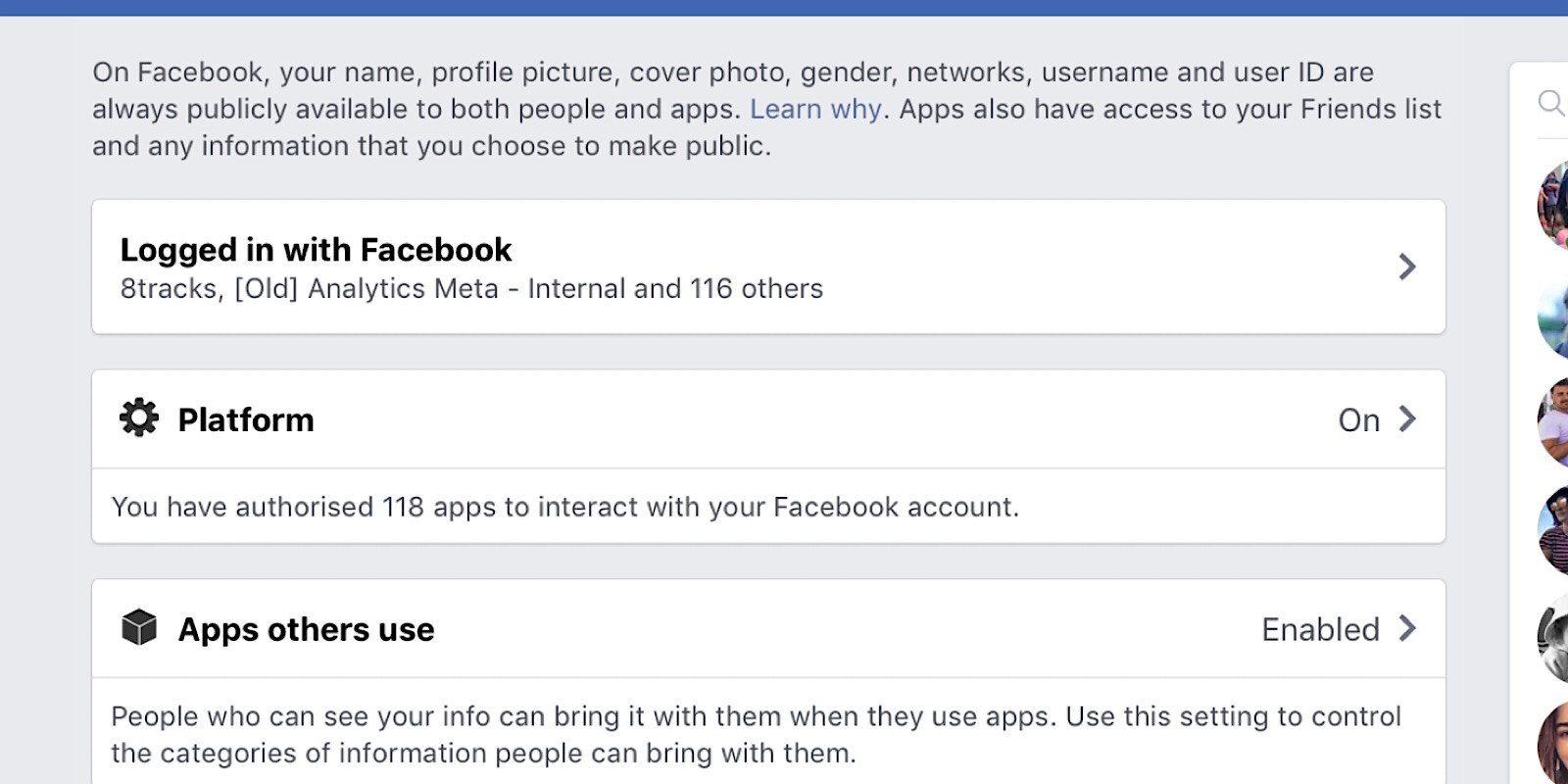Click the Apps others use cube icon
1568x784 pixels.
(139, 628)
